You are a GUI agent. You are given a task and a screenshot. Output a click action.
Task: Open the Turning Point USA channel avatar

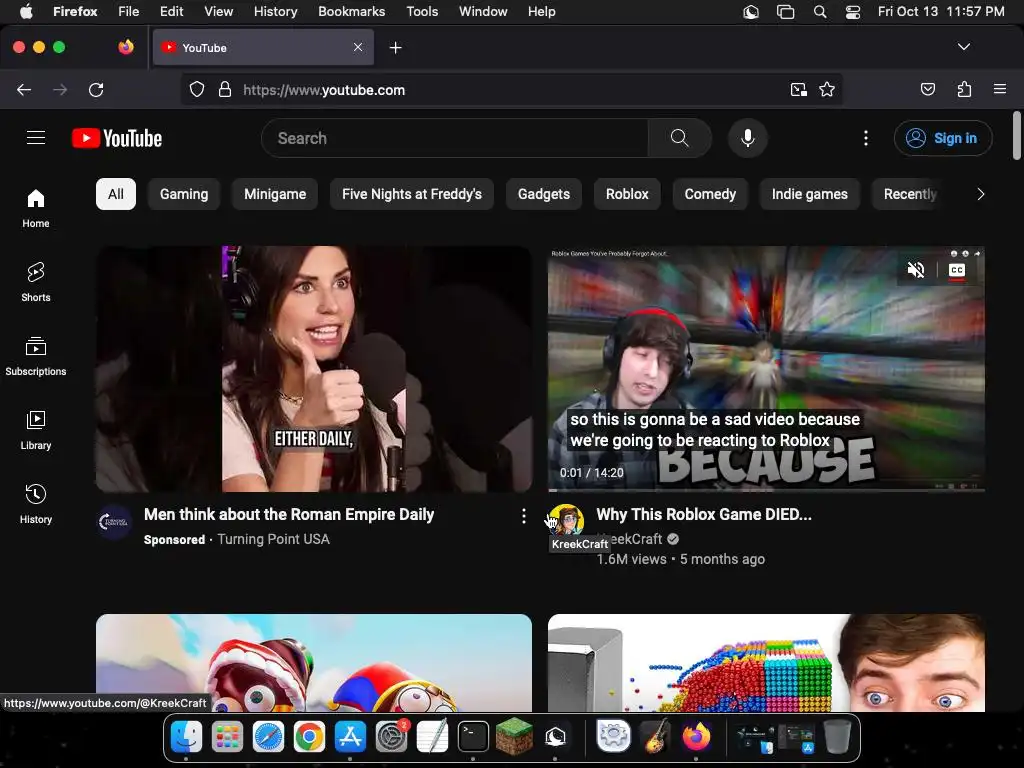tap(114, 522)
